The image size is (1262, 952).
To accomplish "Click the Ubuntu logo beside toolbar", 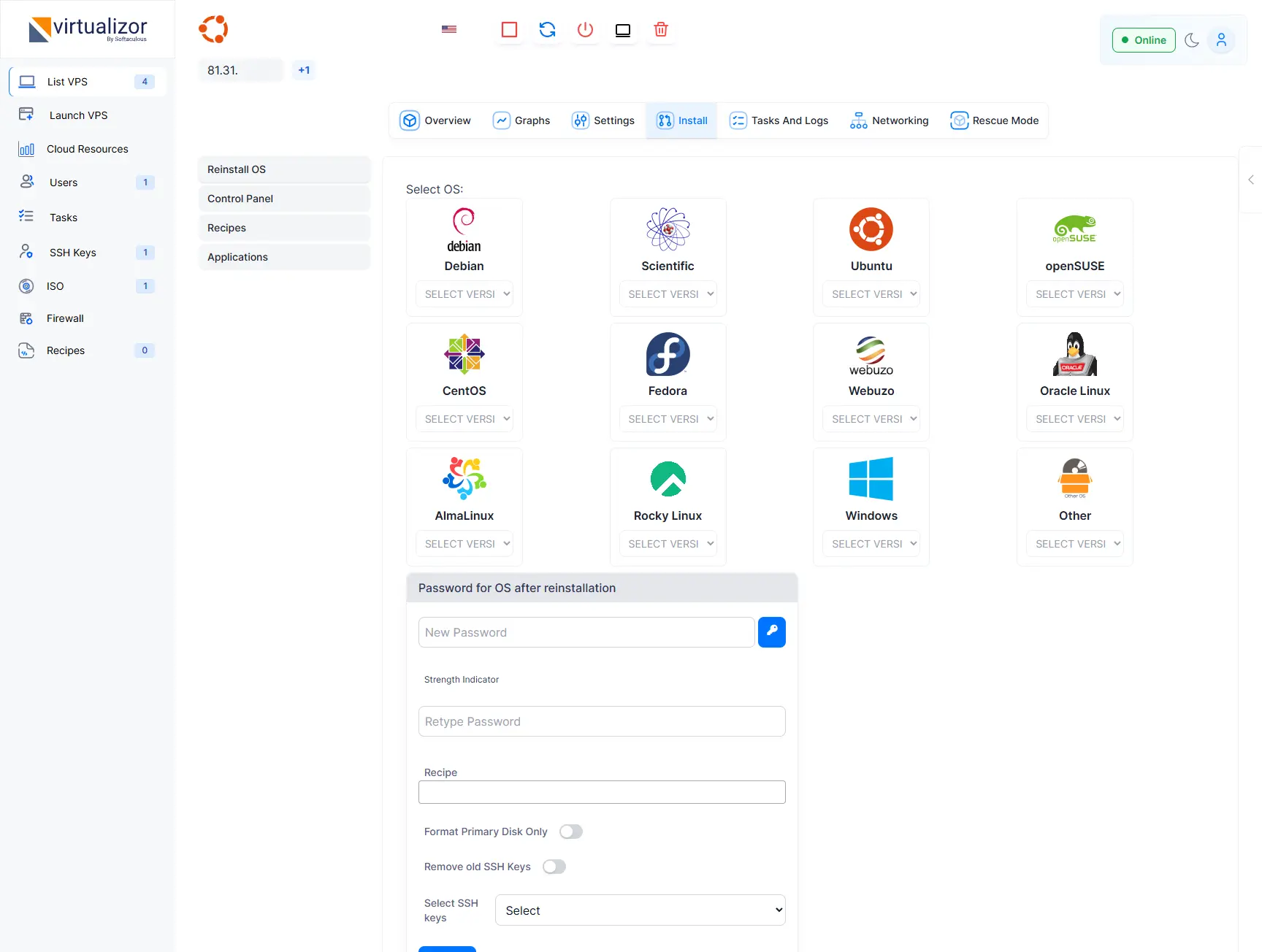I will click(x=213, y=29).
